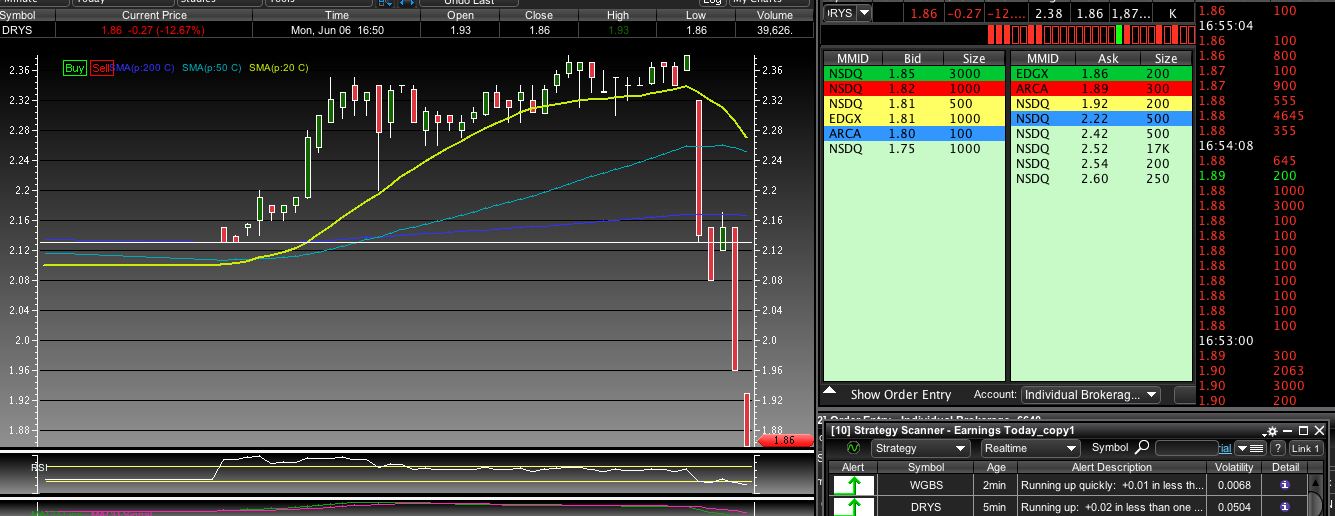View detail info icon for WGBS alert

[1285, 485]
